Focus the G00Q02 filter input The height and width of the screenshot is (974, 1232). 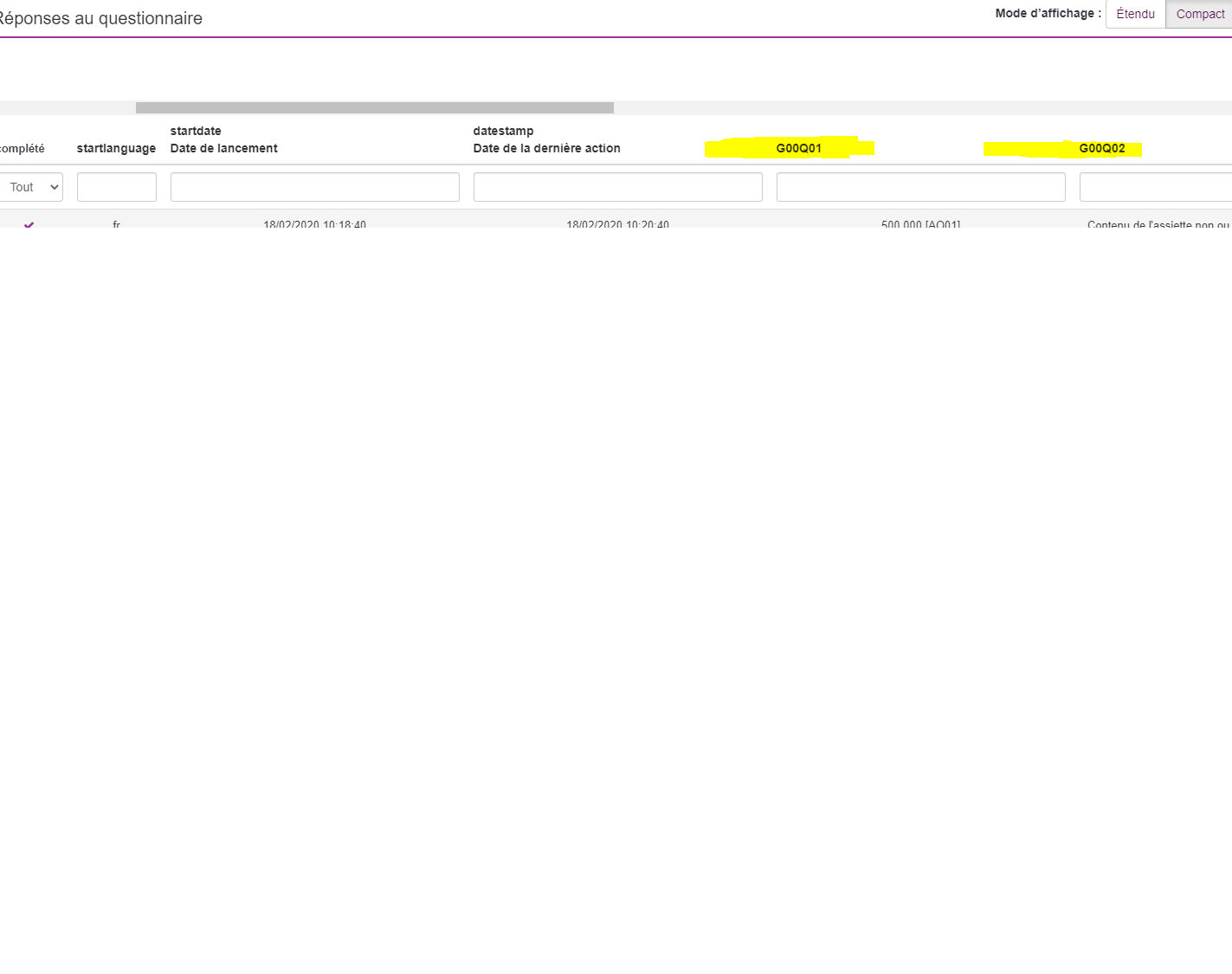[x=1156, y=187]
